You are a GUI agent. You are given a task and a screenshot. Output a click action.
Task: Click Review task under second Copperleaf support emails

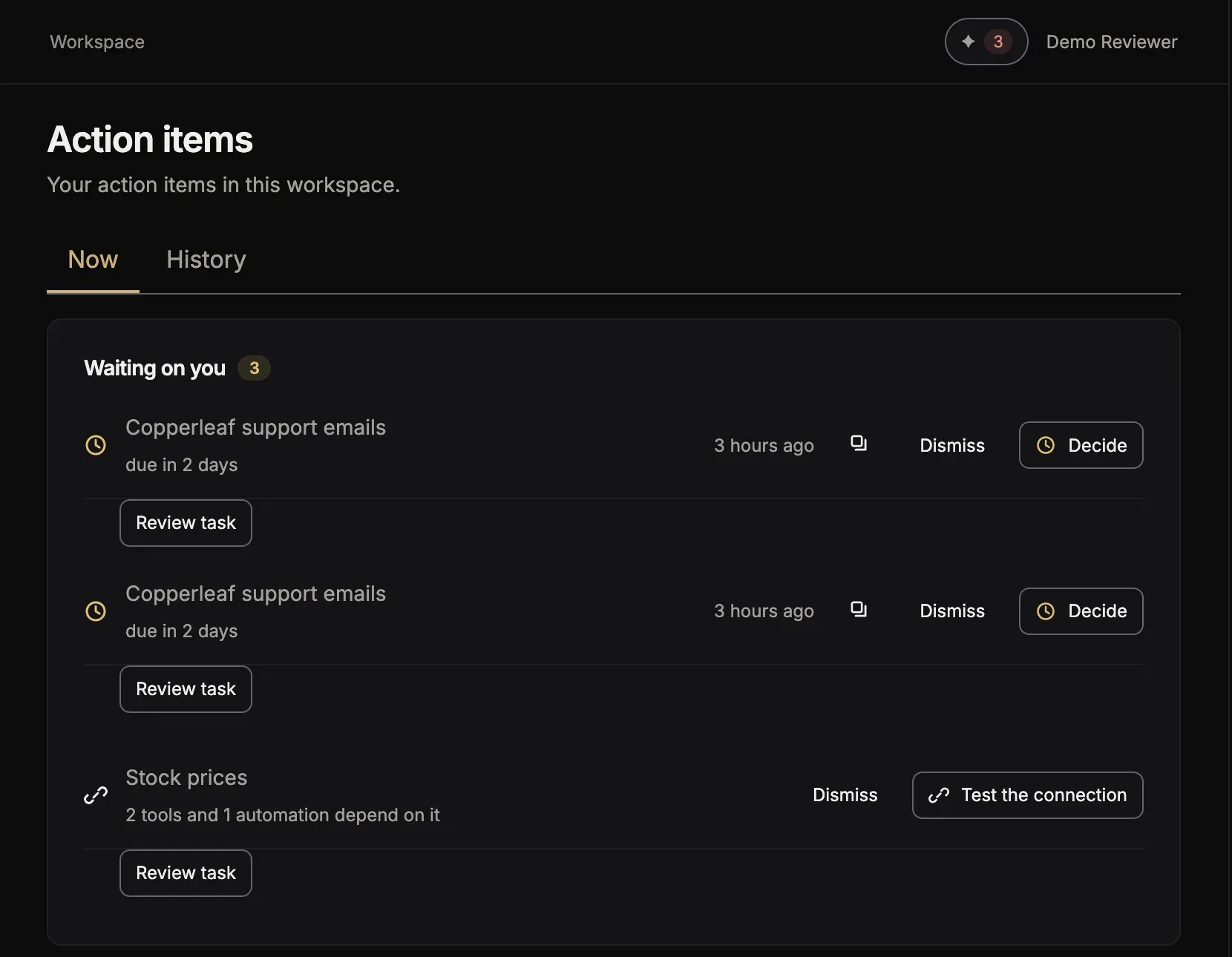click(x=186, y=689)
